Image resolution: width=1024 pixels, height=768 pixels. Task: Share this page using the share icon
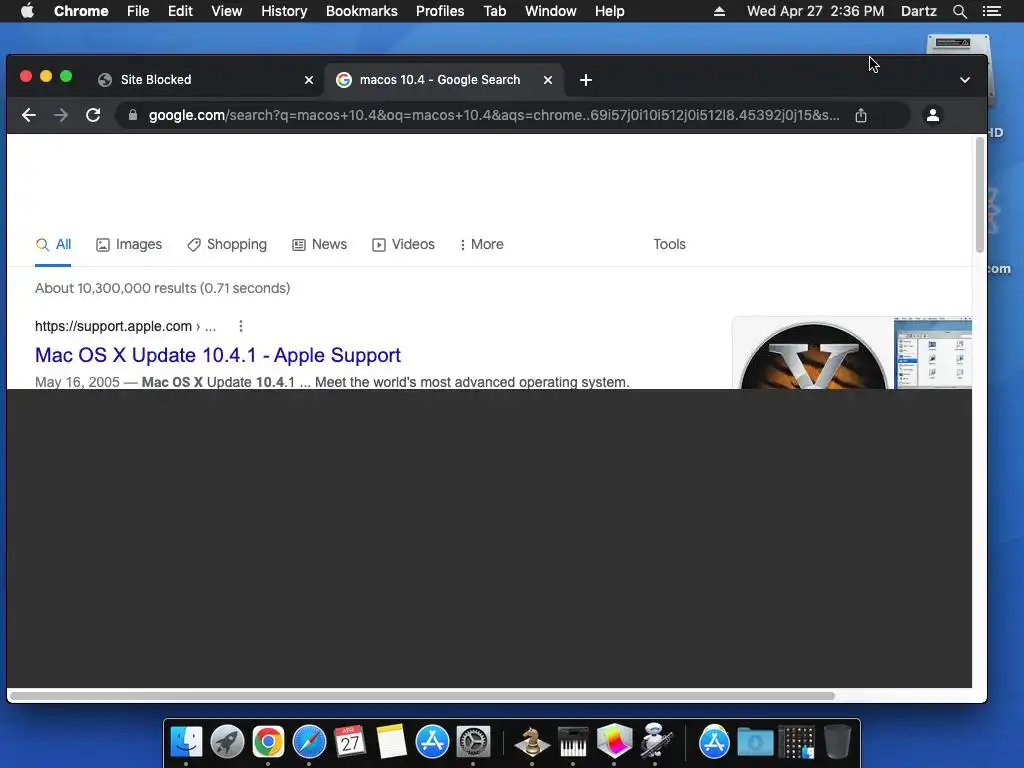point(861,116)
